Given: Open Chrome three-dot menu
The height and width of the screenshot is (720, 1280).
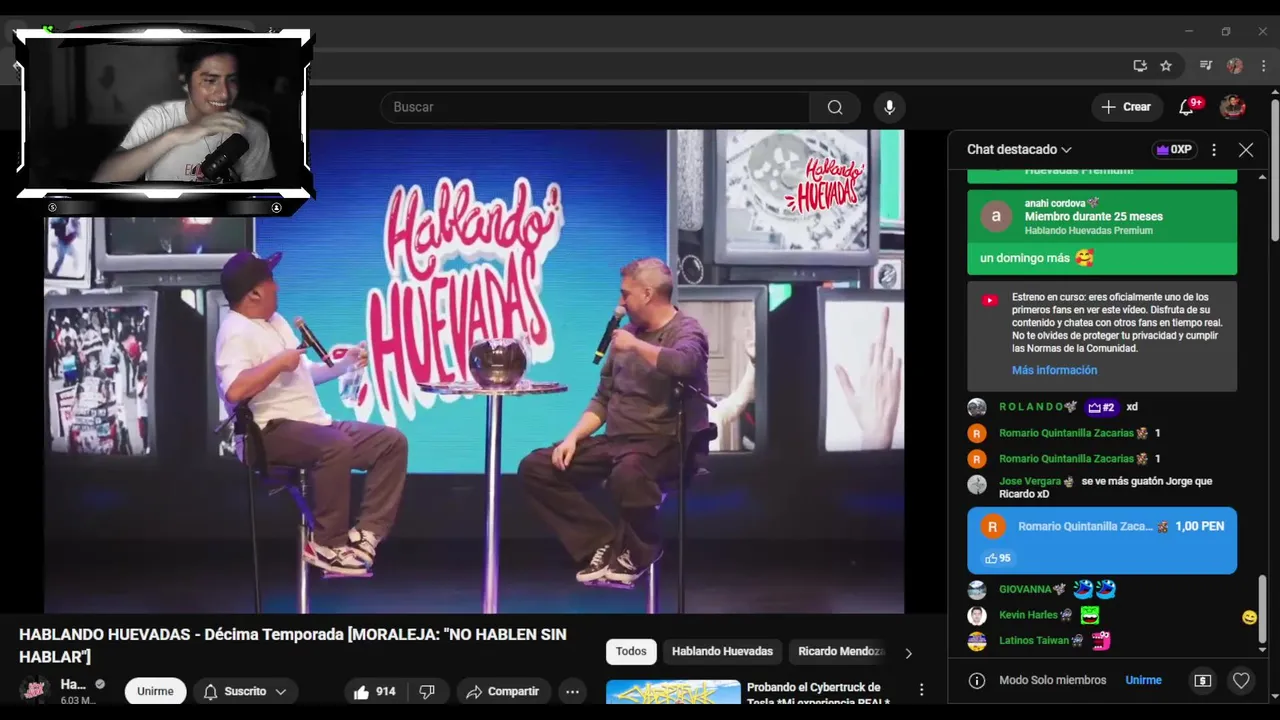Looking at the screenshot, I should click(x=1263, y=65).
